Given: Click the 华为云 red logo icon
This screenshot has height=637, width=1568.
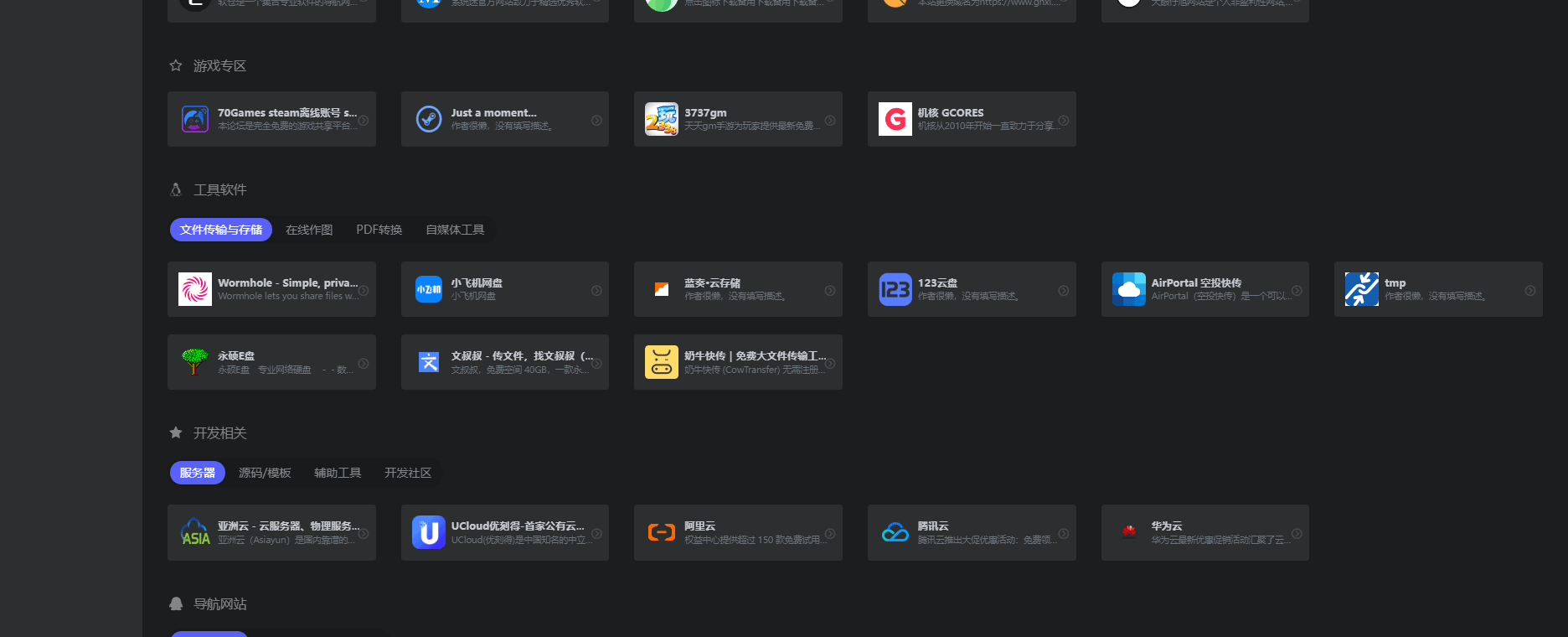Looking at the screenshot, I should coord(1129,531).
